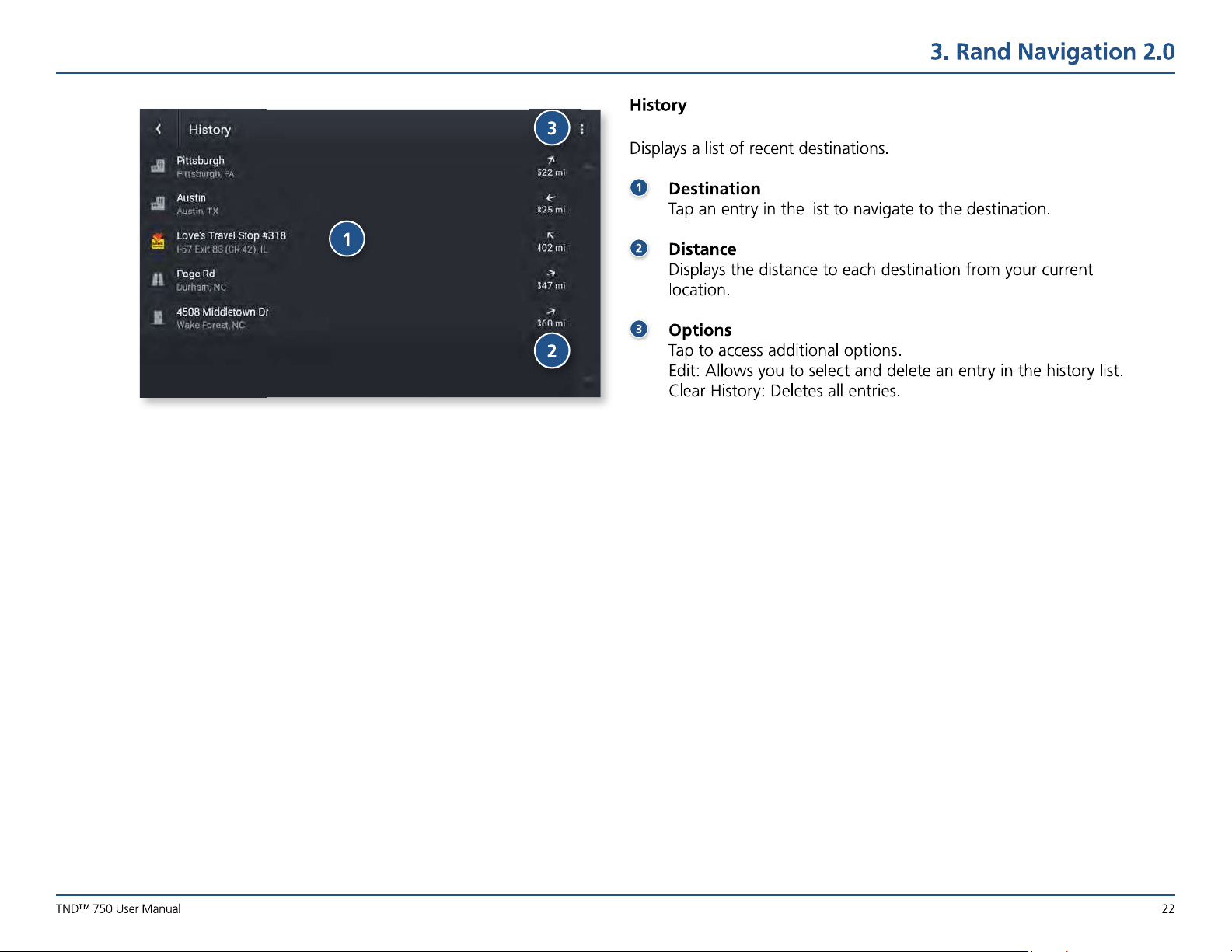Screen dimensions: 1232x952
Task: Click the TND 750 User Manual footer
Action: pyautogui.click(x=118, y=909)
